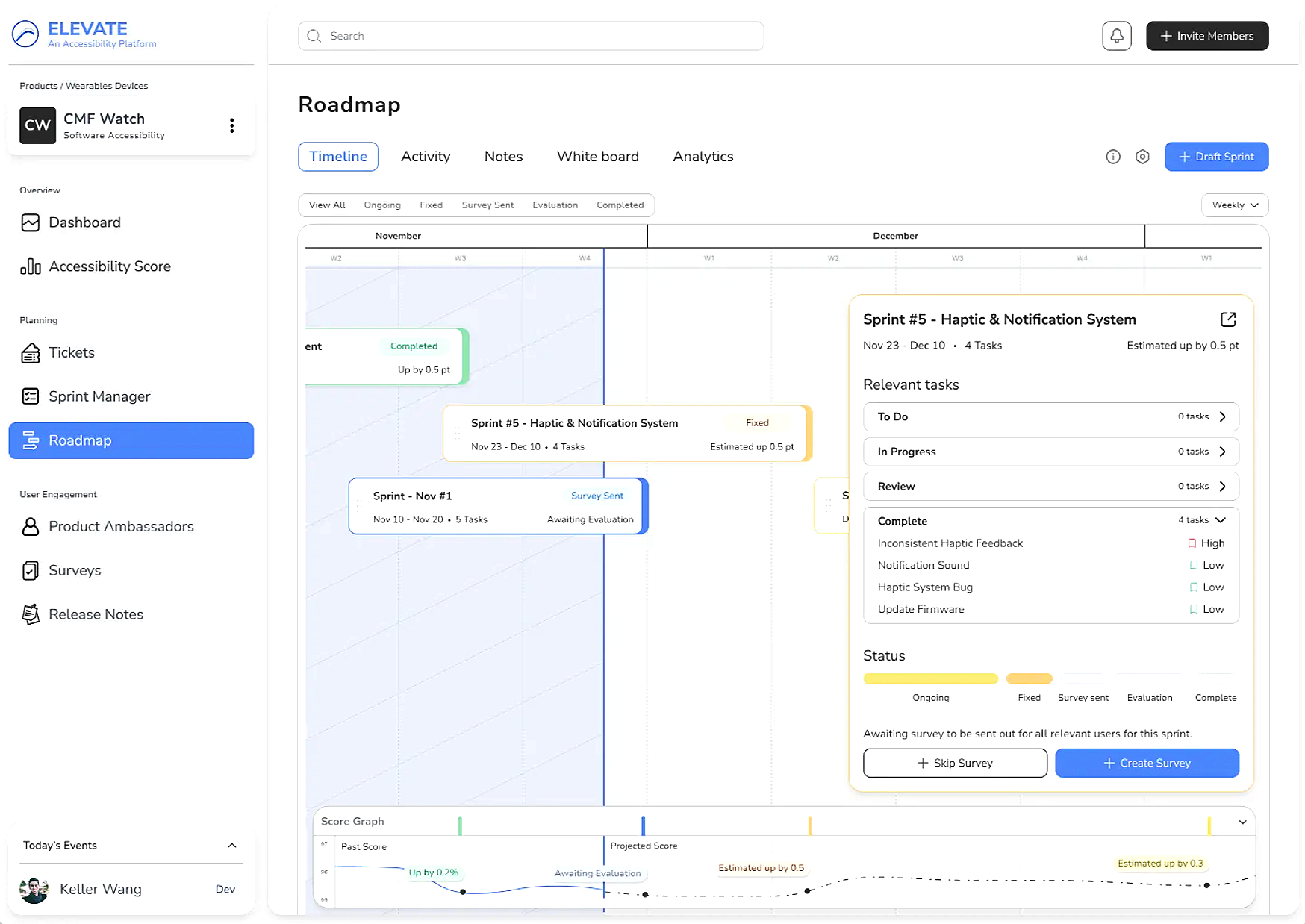The width and height of the screenshot is (1305, 924).
Task: Switch to the Analytics tab
Action: pos(703,157)
